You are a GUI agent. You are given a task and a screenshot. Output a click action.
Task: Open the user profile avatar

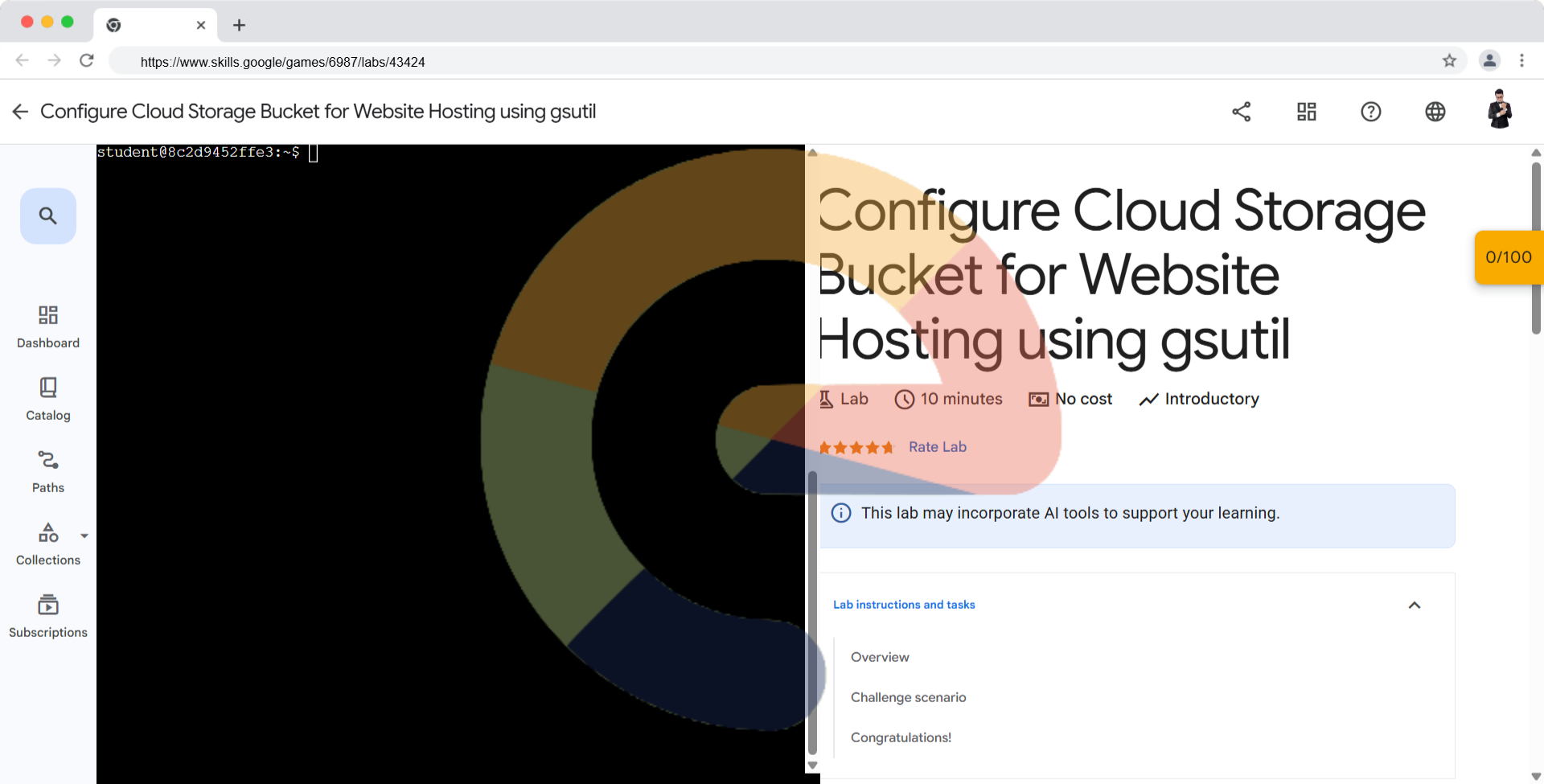pyautogui.click(x=1500, y=110)
